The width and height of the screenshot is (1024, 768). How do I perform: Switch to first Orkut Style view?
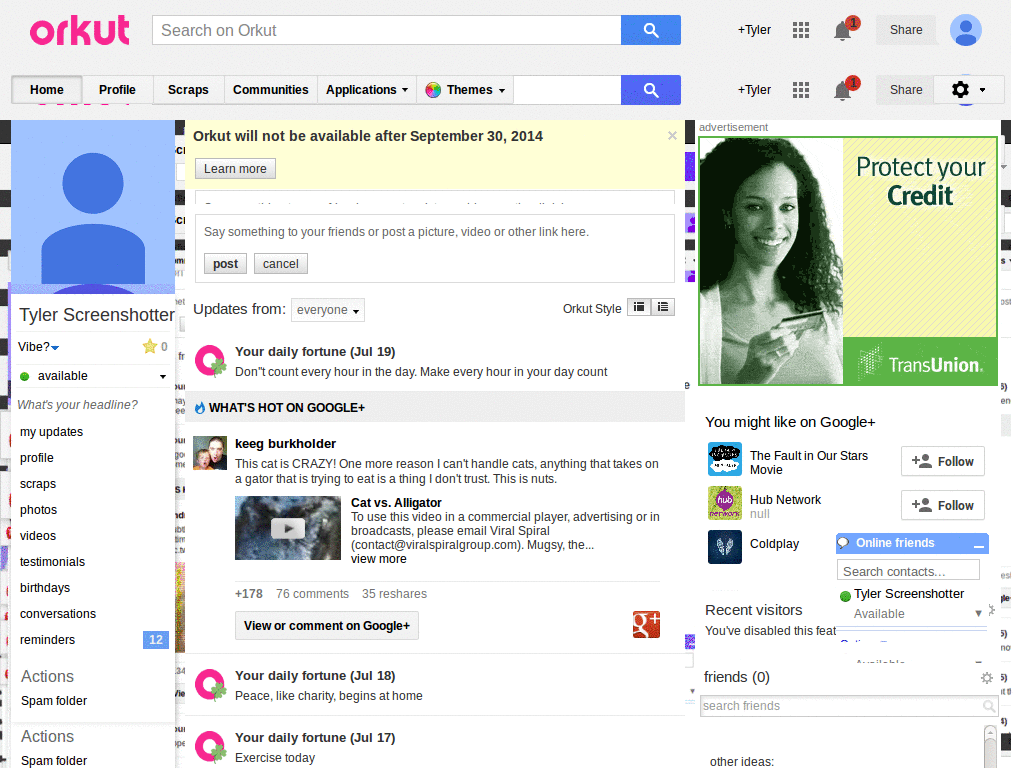point(639,307)
